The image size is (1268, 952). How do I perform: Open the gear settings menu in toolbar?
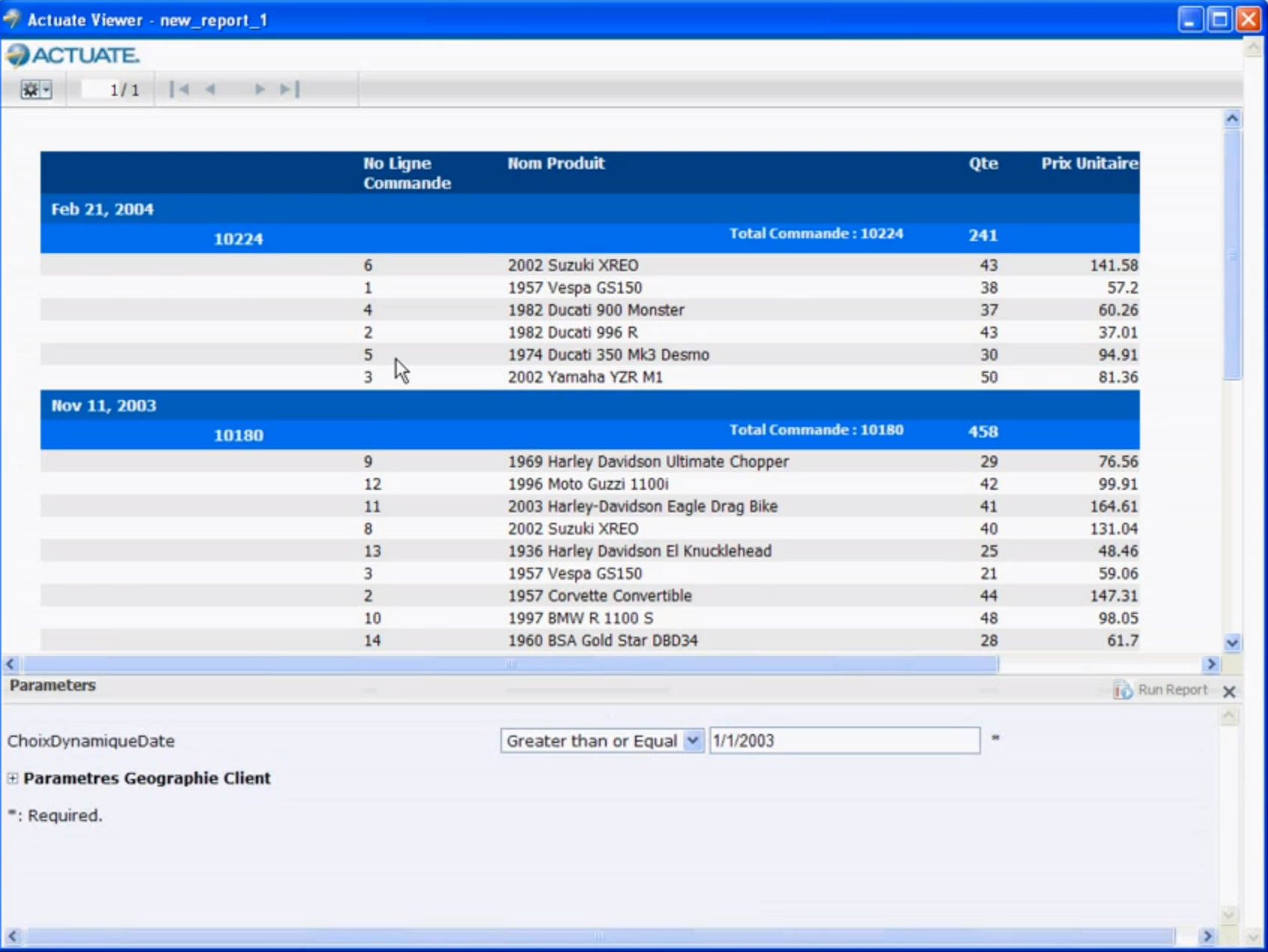pyautogui.click(x=35, y=90)
